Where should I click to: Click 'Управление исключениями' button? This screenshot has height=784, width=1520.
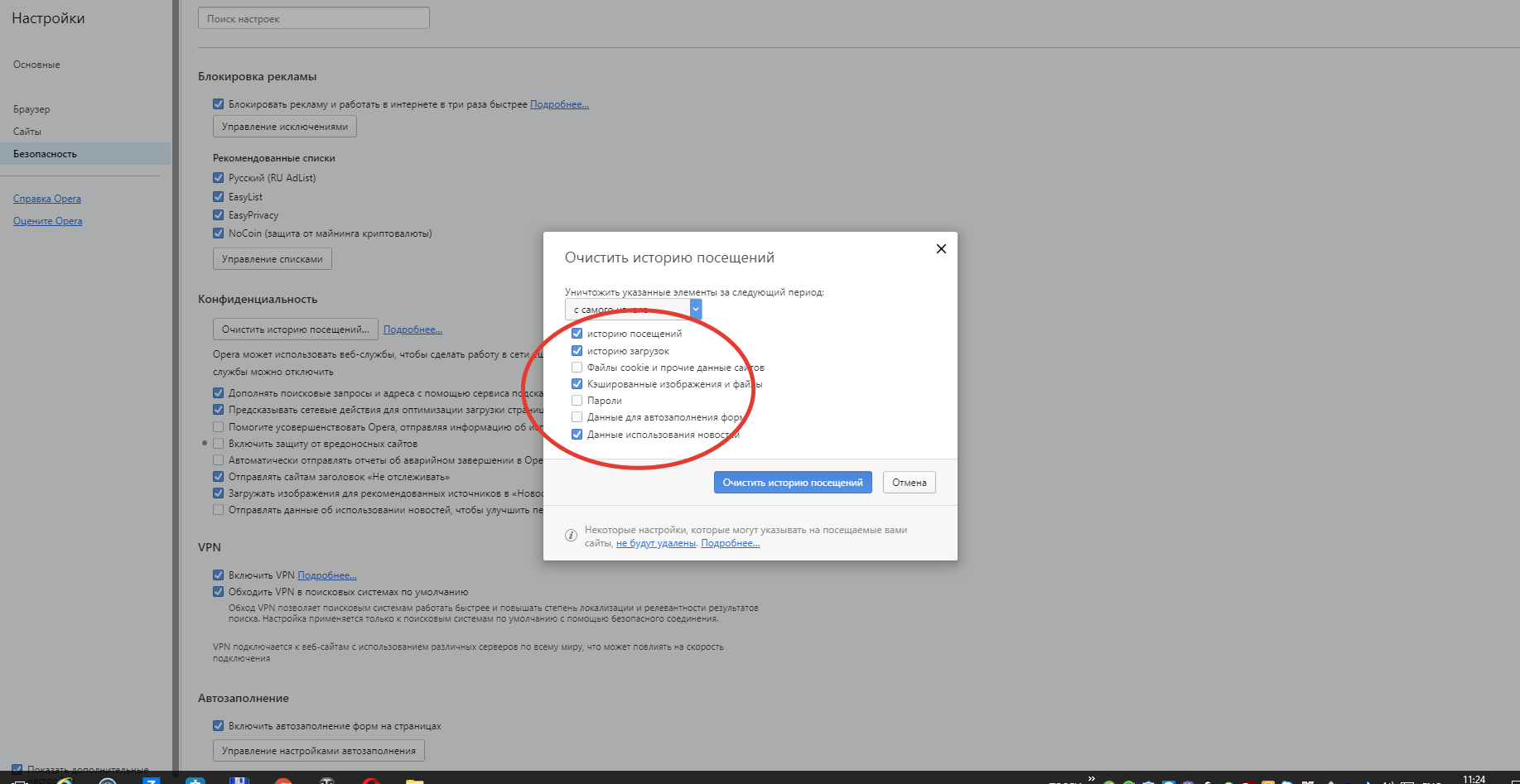(x=285, y=127)
